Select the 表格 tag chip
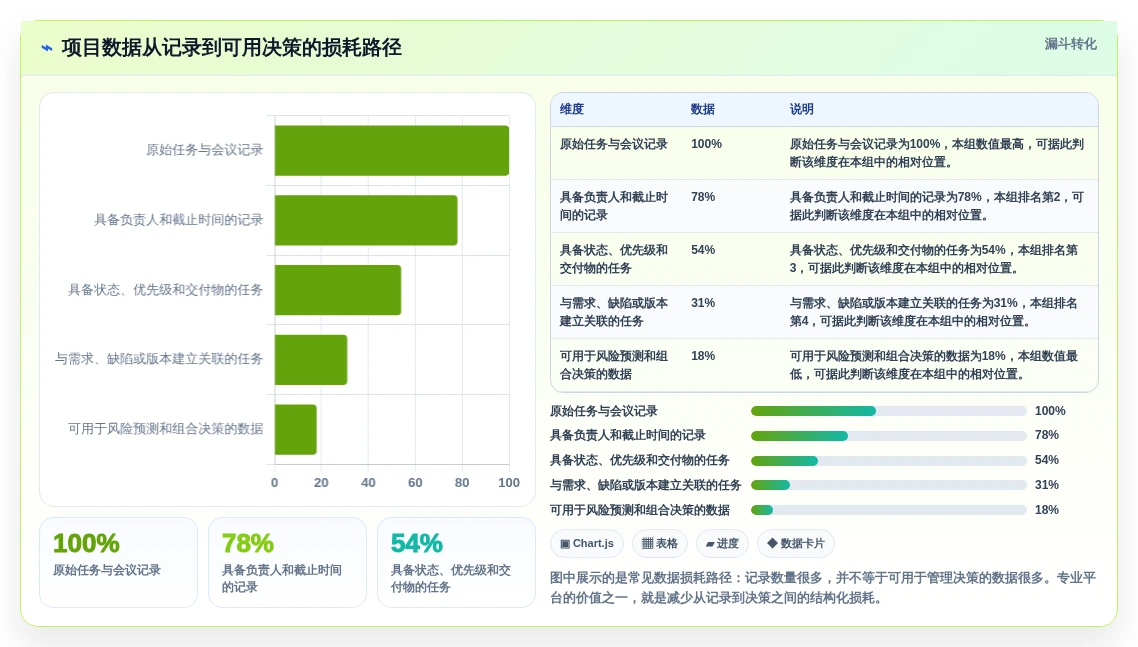The height and width of the screenshot is (647, 1138). [x=660, y=543]
